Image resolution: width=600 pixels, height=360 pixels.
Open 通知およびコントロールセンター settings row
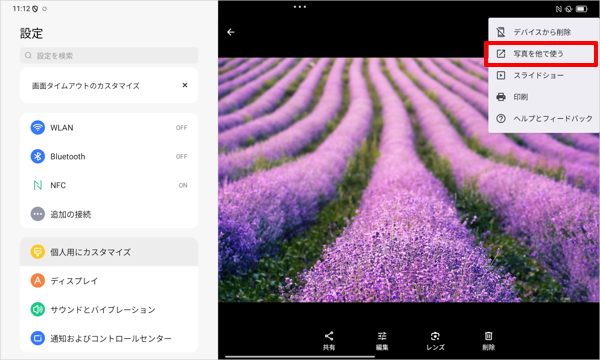(109, 338)
